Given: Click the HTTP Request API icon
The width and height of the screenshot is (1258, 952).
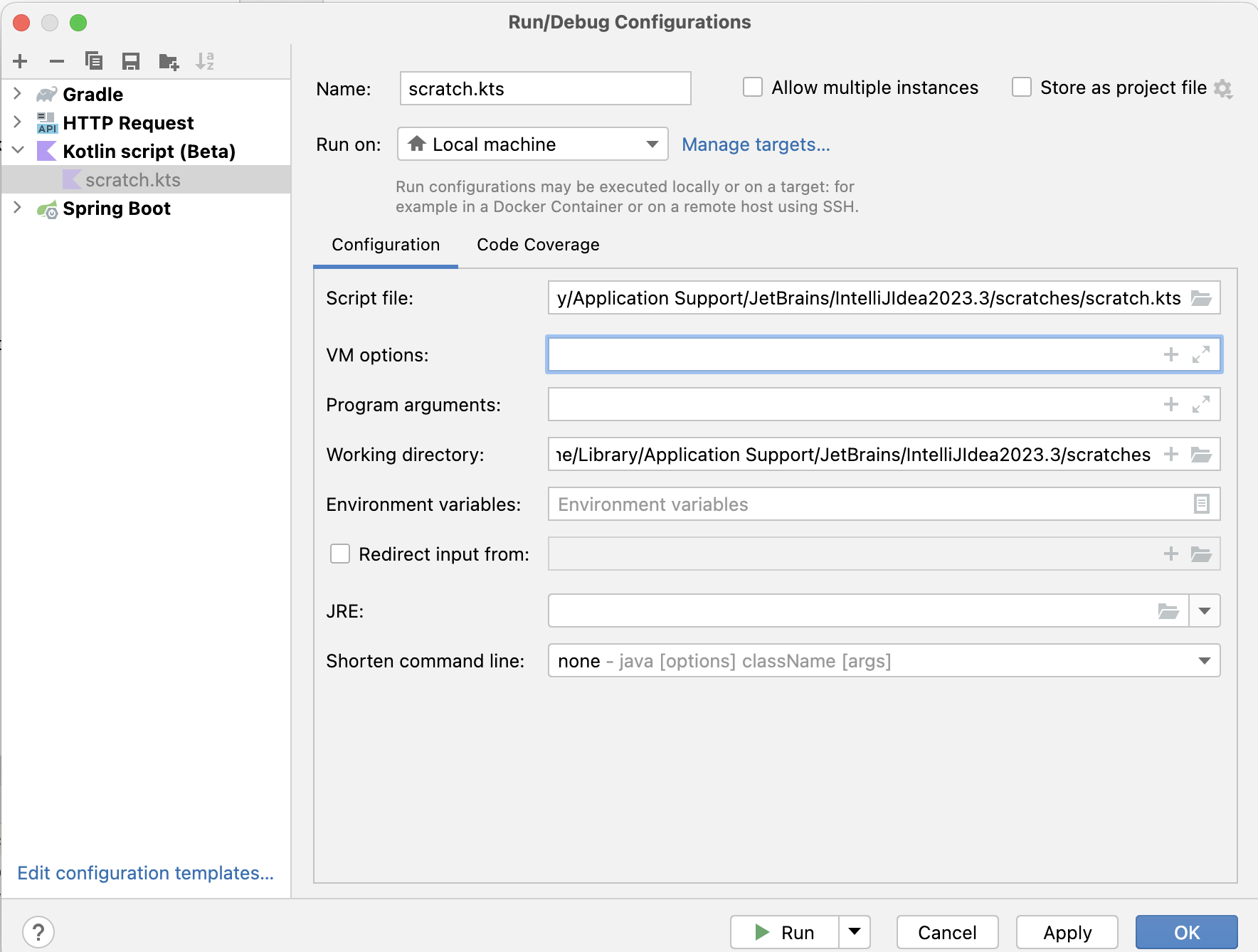Looking at the screenshot, I should click(x=47, y=122).
